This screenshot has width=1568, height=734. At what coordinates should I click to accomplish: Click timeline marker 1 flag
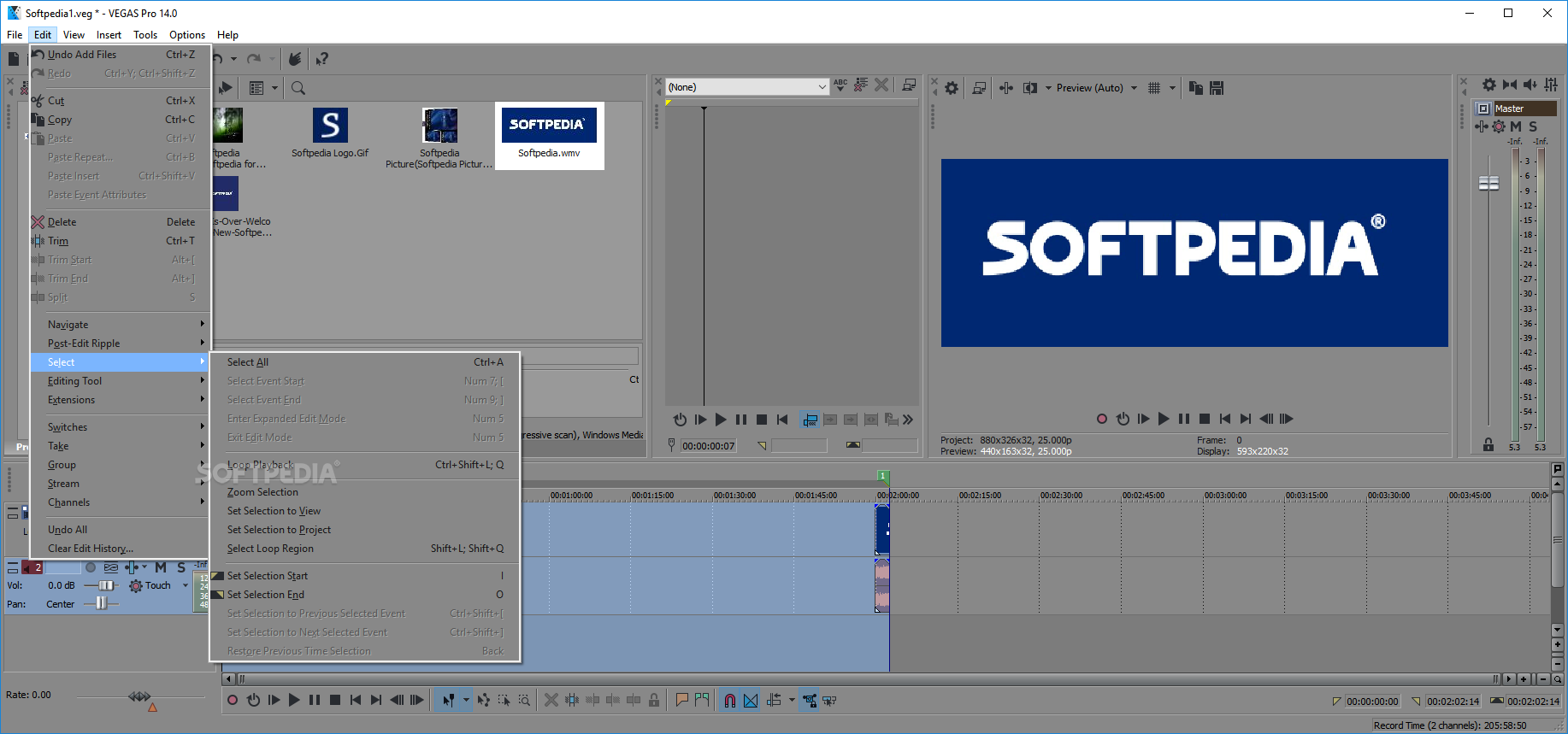tap(883, 476)
